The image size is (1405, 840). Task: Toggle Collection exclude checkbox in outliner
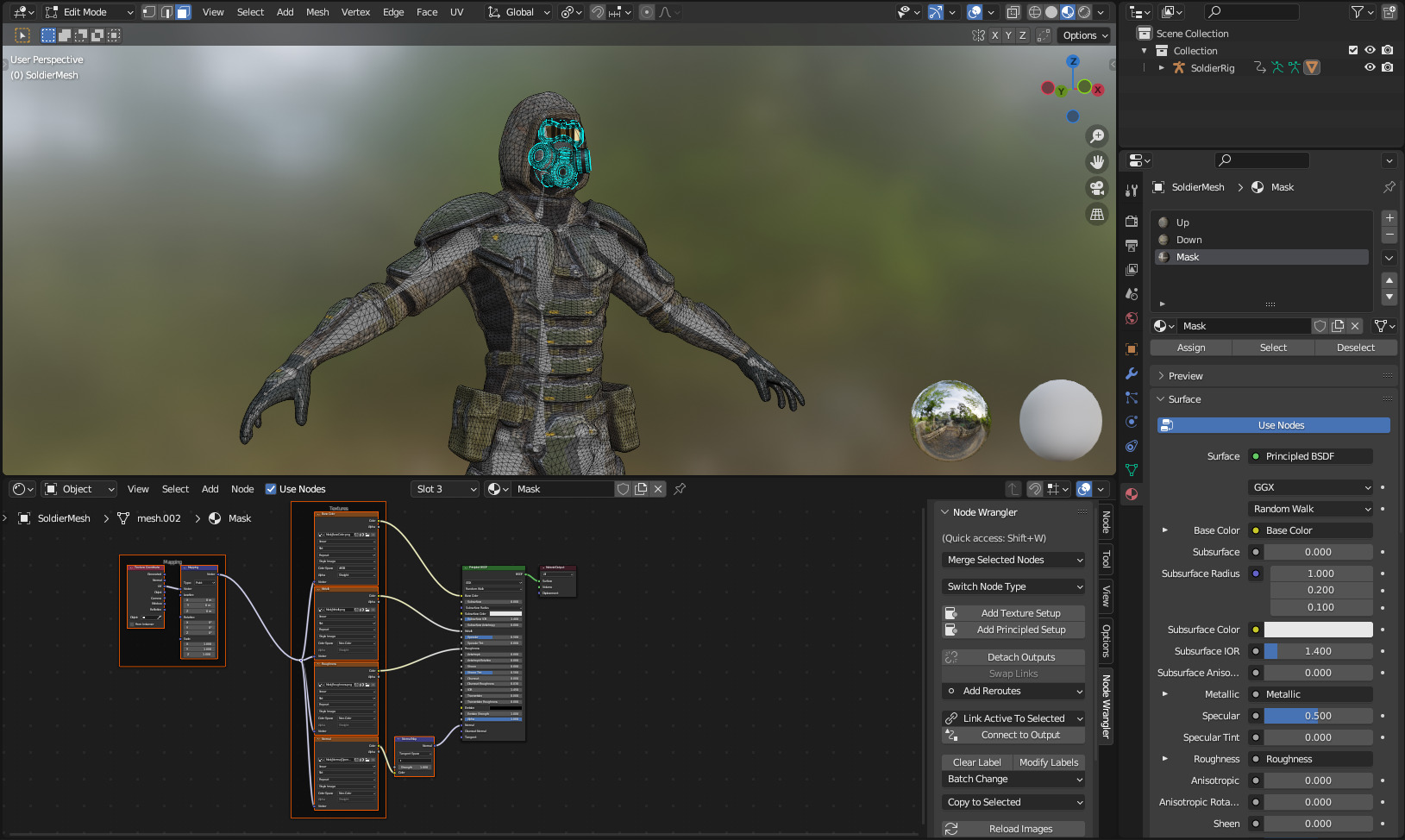pos(1353,51)
